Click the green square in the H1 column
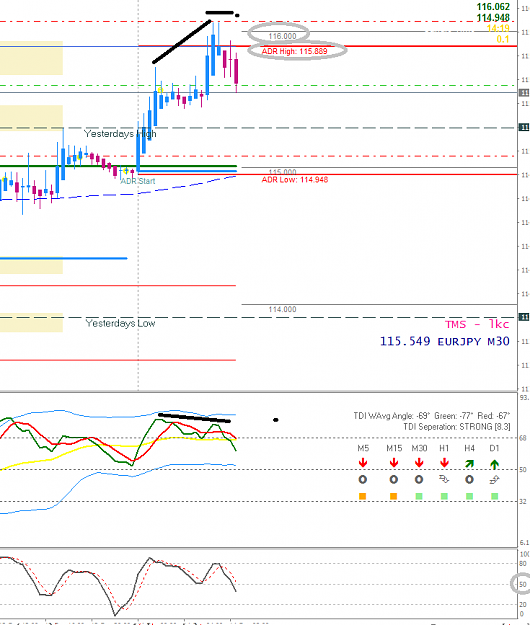The height and width of the screenshot is (625, 530). (444, 496)
